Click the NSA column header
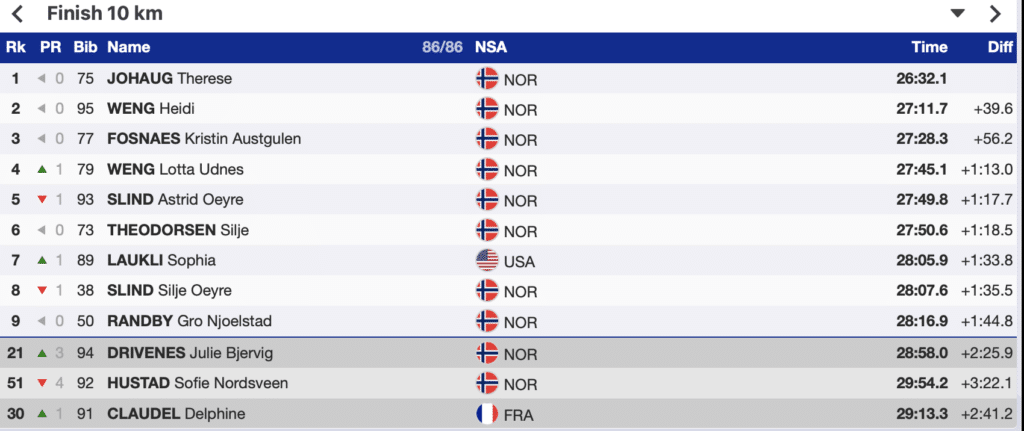The height and width of the screenshot is (431, 1024). pyautogui.click(x=490, y=47)
